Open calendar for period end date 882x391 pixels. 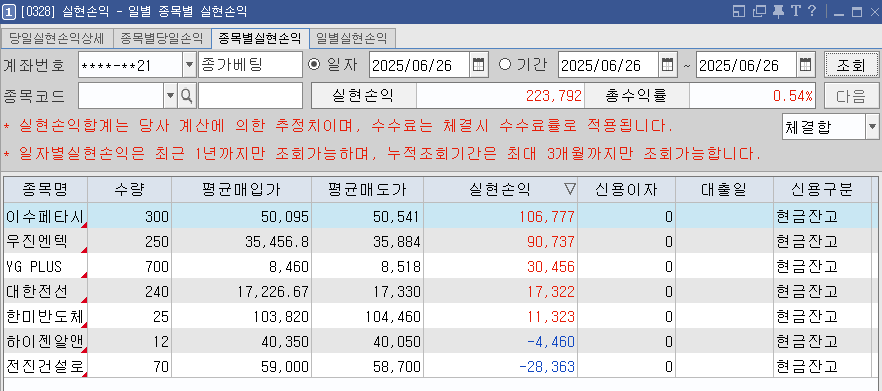[x=806, y=65]
